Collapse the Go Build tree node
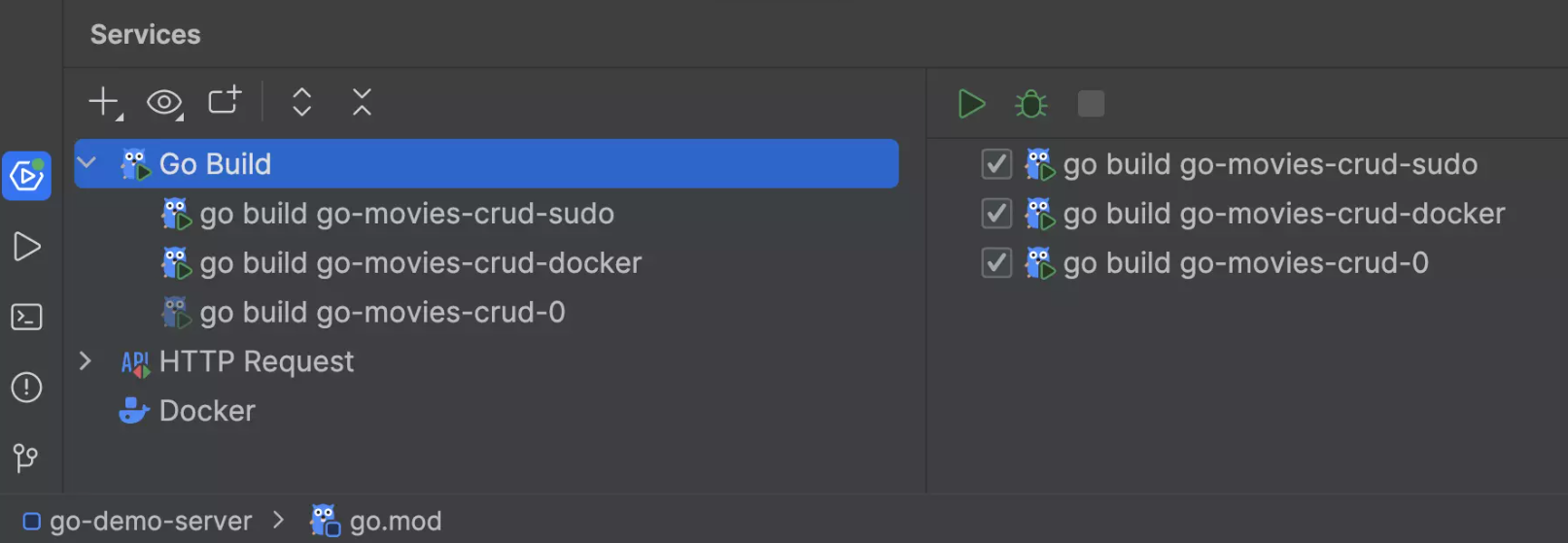The image size is (1568, 543). (x=87, y=163)
